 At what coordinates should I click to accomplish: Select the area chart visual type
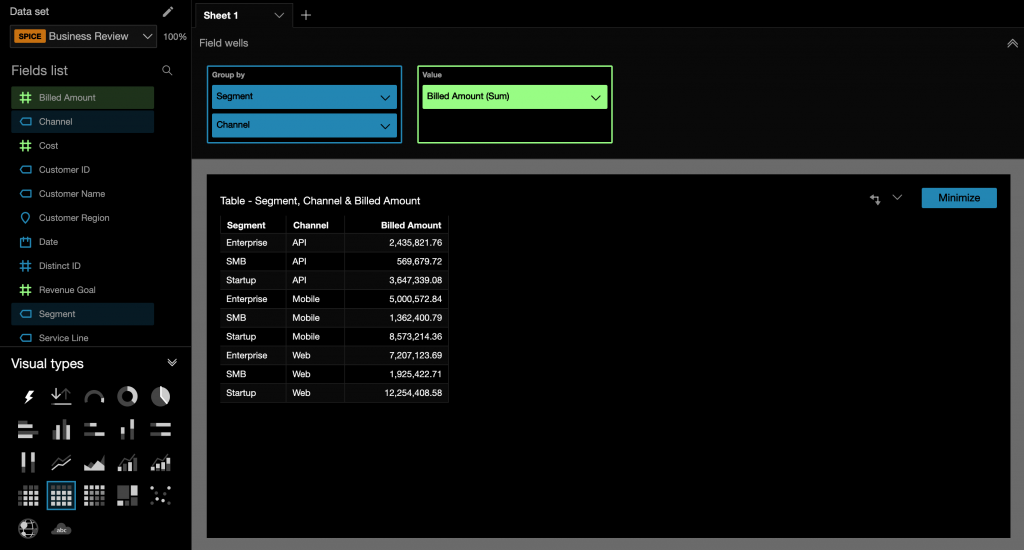point(94,462)
